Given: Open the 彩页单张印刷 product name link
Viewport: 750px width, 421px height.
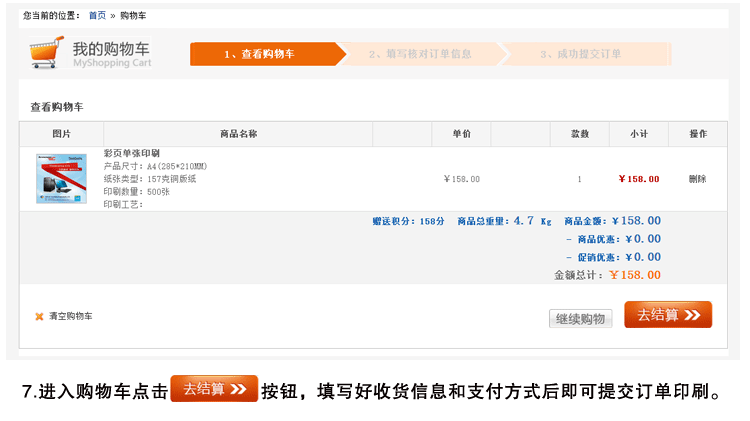Looking at the screenshot, I should (131, 153).
